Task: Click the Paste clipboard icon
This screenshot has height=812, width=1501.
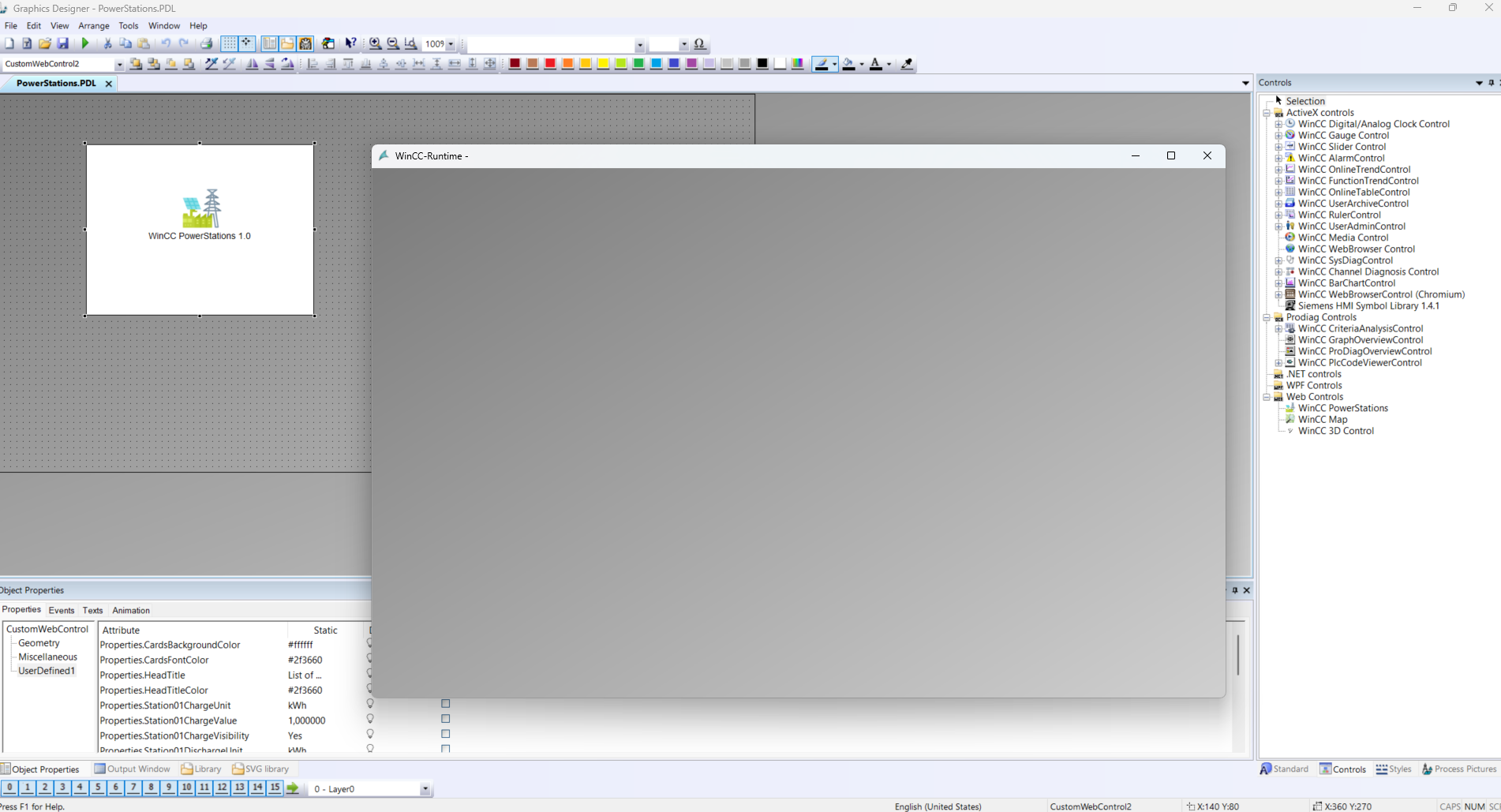Action: click(144, 44)
